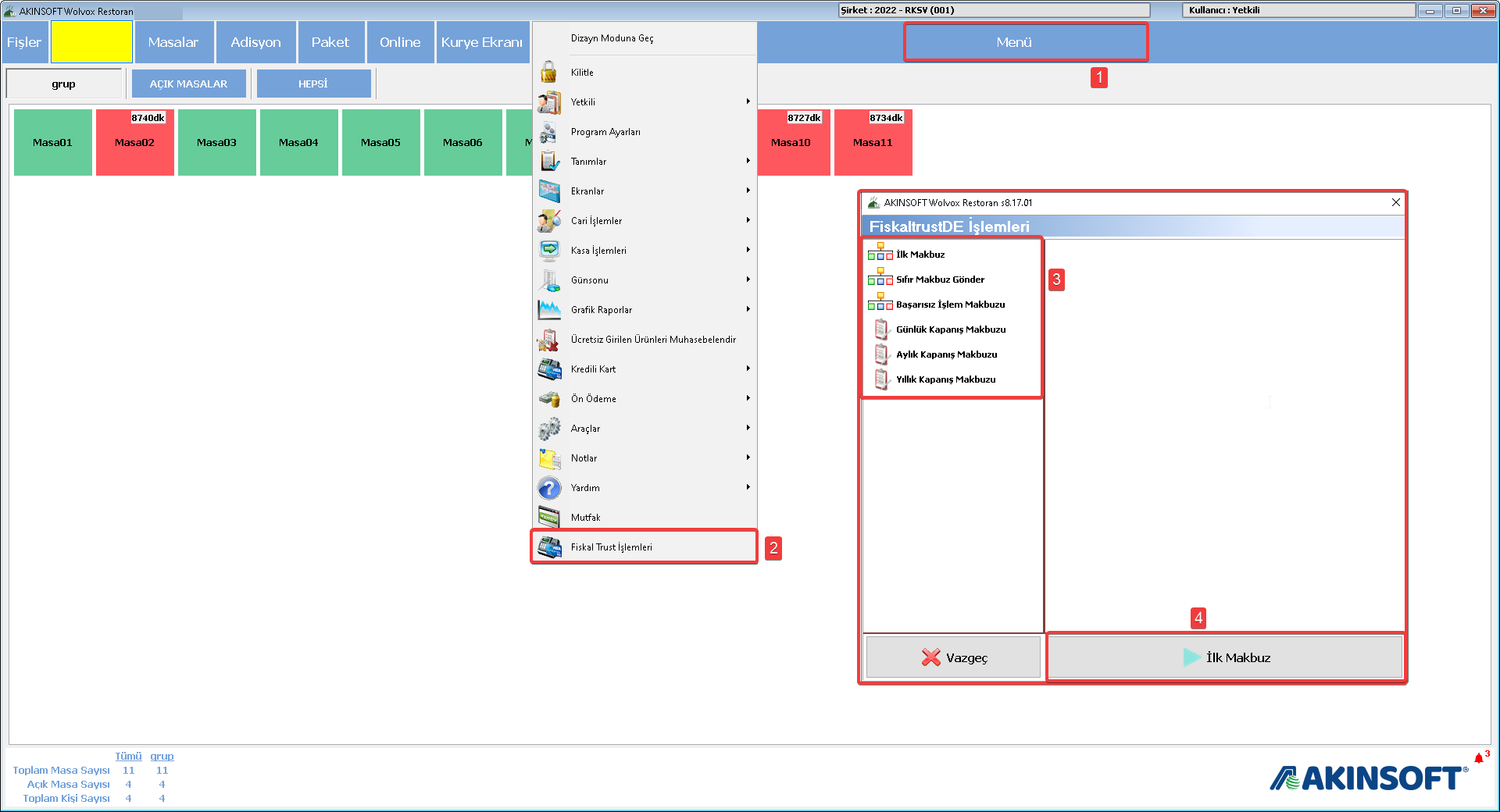Click the Kredili Kart POS icon
The height and width of the screenshot is (812, 1500).
click(549, 369)
